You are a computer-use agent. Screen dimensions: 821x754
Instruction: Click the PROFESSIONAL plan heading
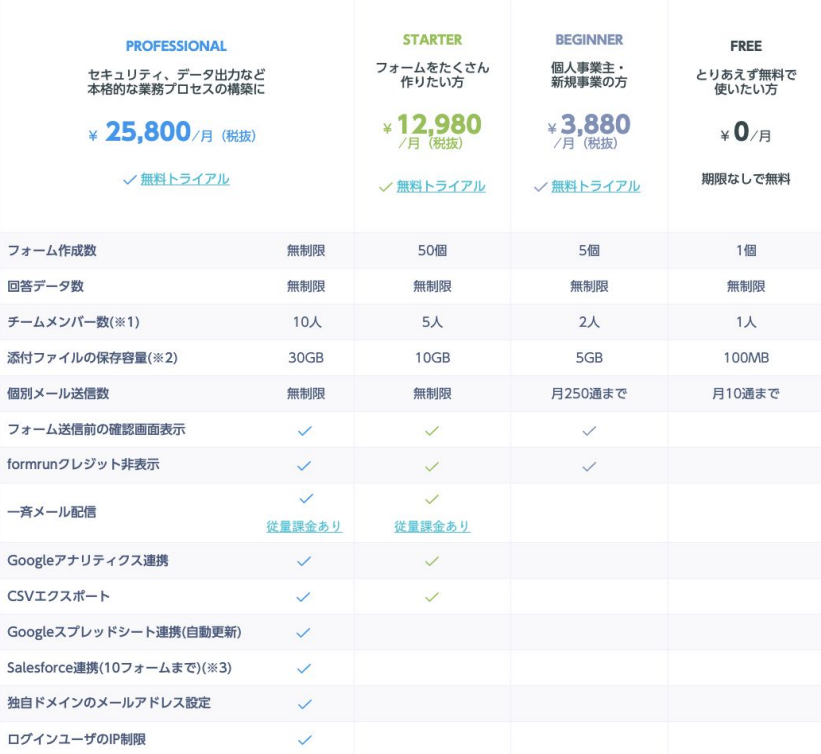point(176,46)
